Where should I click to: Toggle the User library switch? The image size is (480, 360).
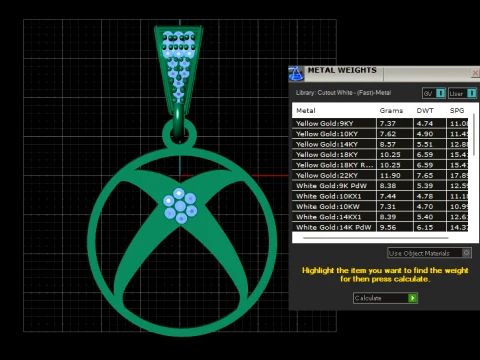(x=462, y=93)
